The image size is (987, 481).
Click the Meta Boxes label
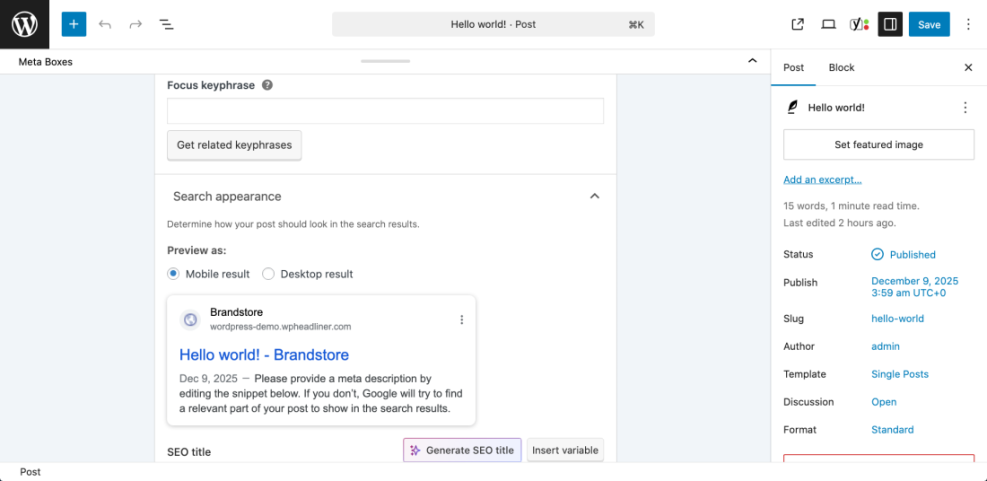(x=45, y=62)
